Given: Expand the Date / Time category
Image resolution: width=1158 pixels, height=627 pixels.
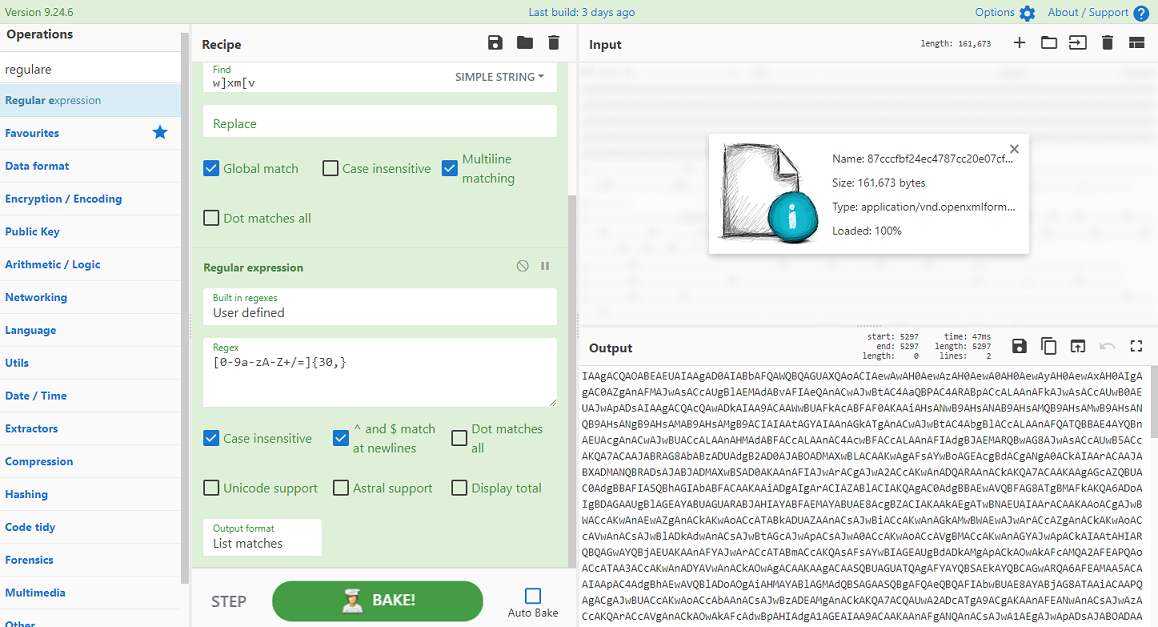Looking at the screenshot, I should [x=90, y=396].
